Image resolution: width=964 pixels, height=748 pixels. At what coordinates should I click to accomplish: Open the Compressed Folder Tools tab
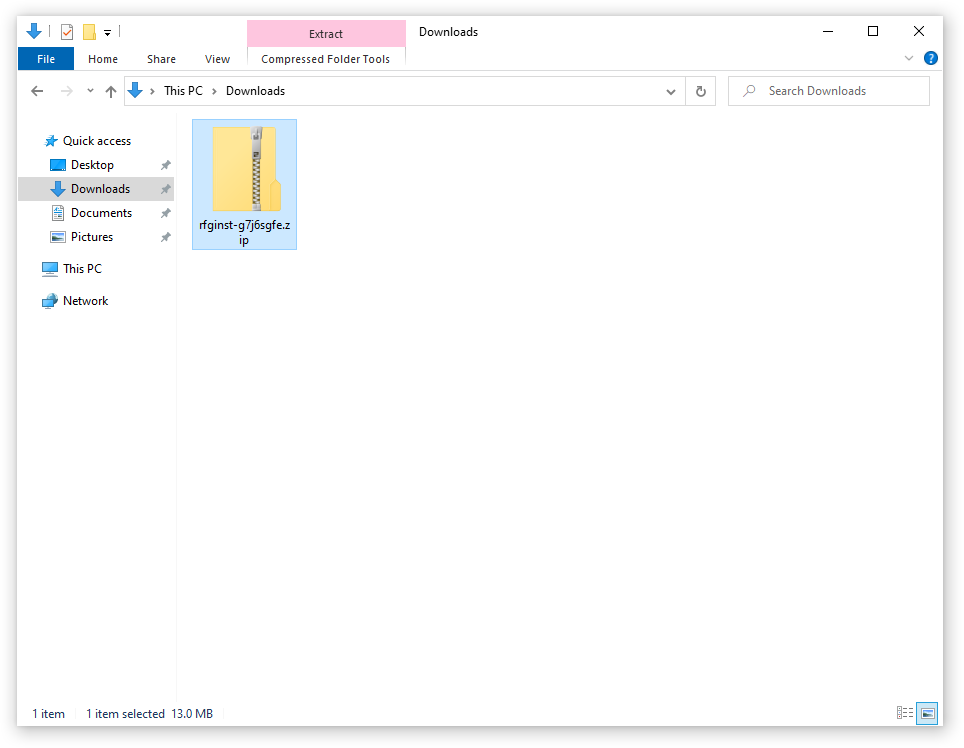[x=325, y=59]
